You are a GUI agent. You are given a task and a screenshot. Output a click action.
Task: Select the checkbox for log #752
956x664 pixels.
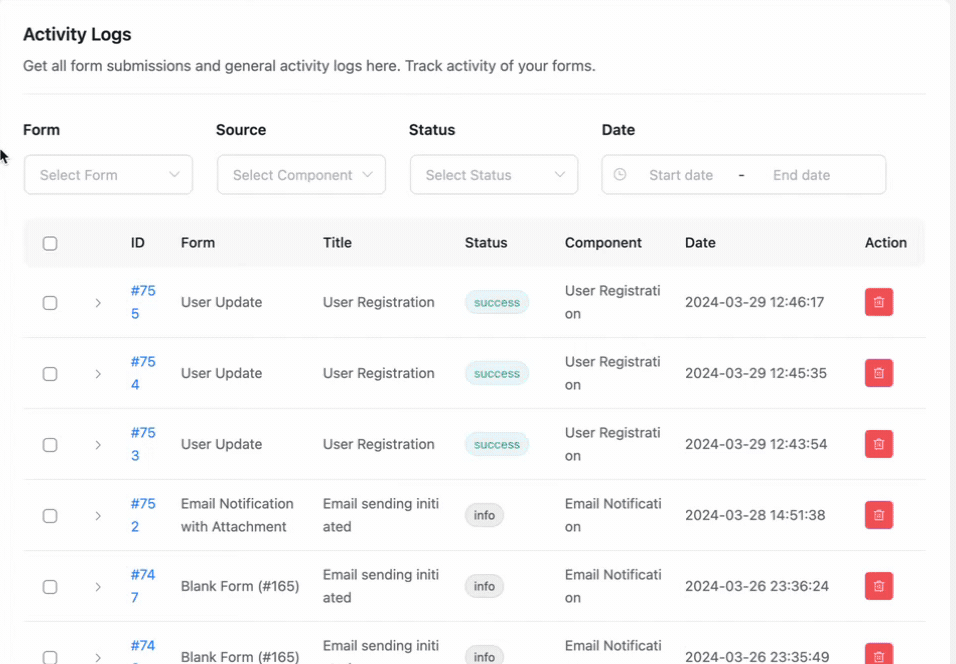coord(50,516)
